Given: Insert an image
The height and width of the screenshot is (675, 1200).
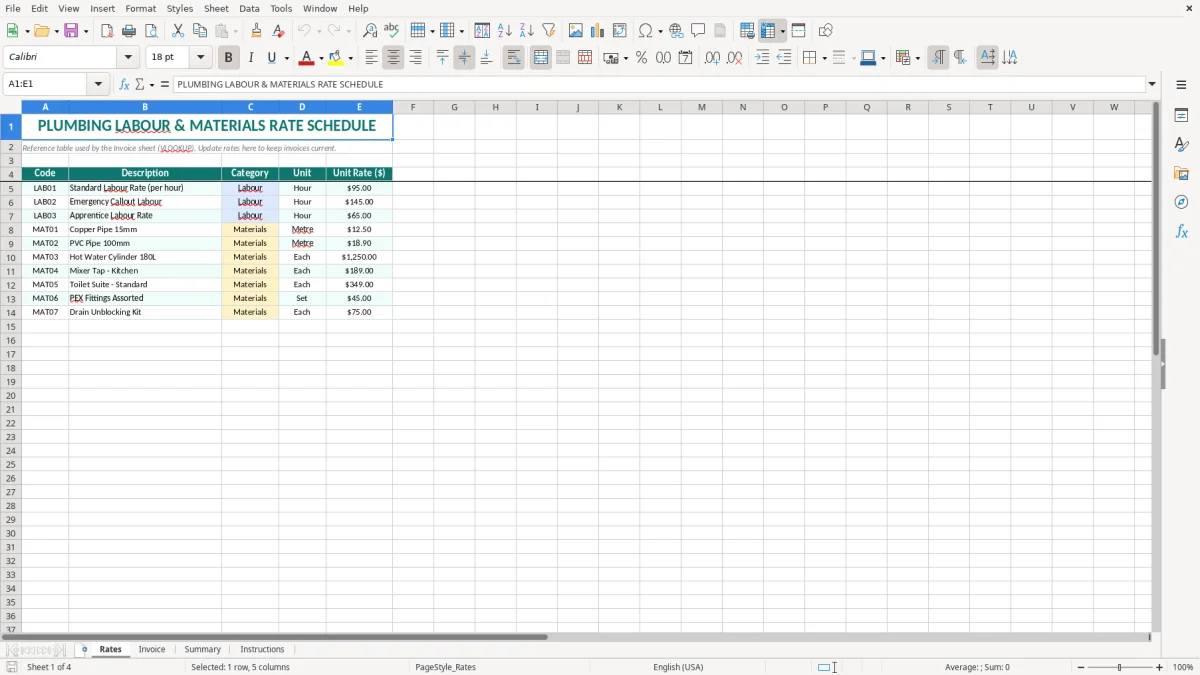Looking at the screenshot, I should coord(576,31).
